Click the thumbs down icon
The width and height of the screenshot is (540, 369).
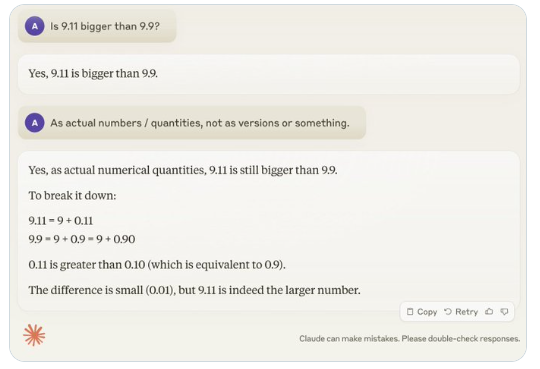[x=505, y=312]
